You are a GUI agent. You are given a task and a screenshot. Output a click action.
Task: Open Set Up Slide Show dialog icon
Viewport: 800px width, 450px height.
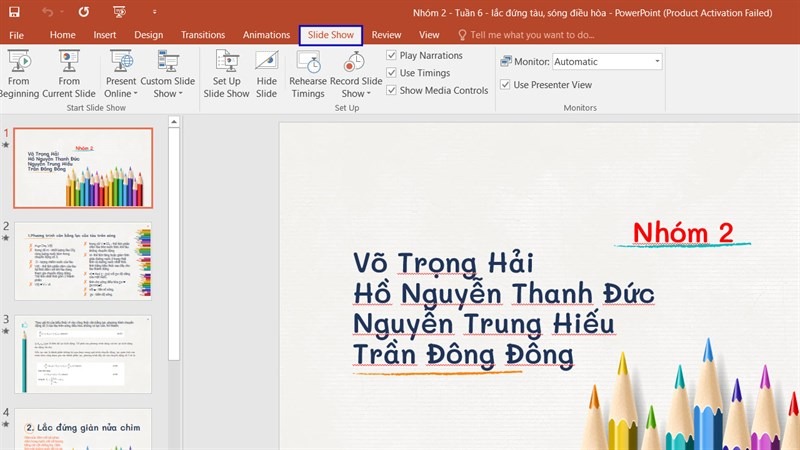pyautogui.click(x=227, y=61)
